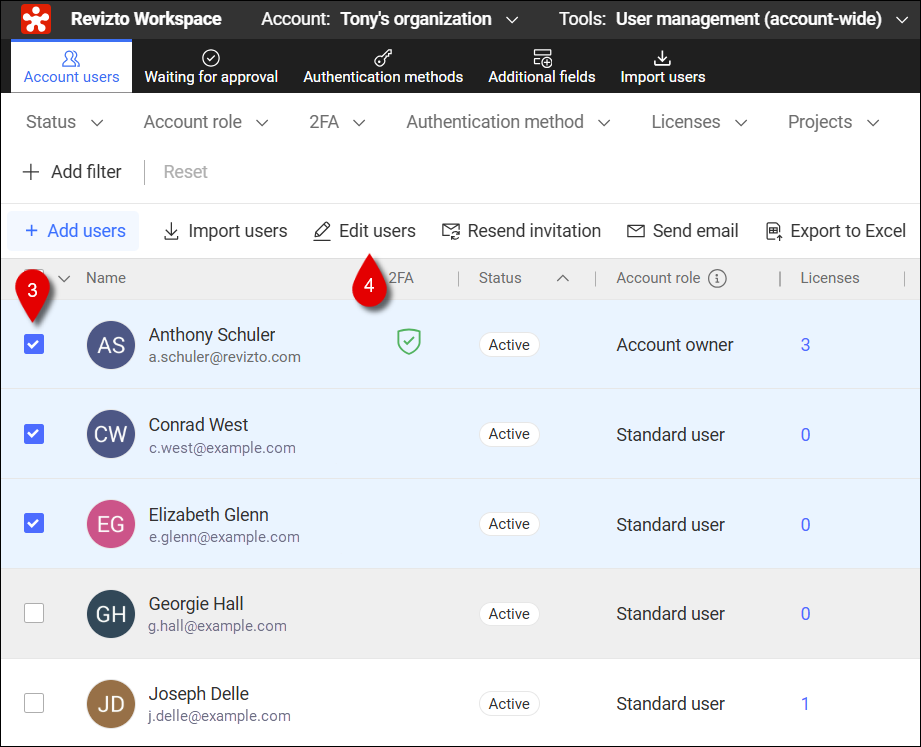Open Conrad West's licenses count 0

tap(805, 435)
